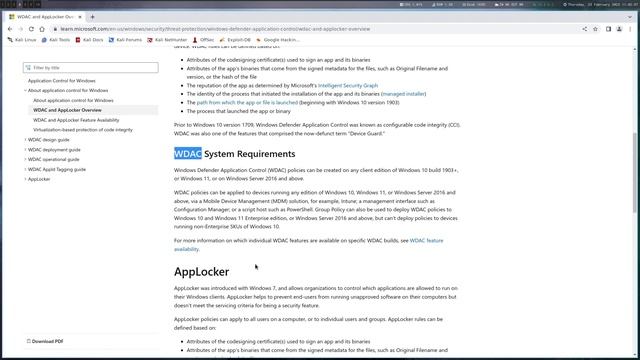Open Application Control for Windows in sidebar

tap(62, 81)
